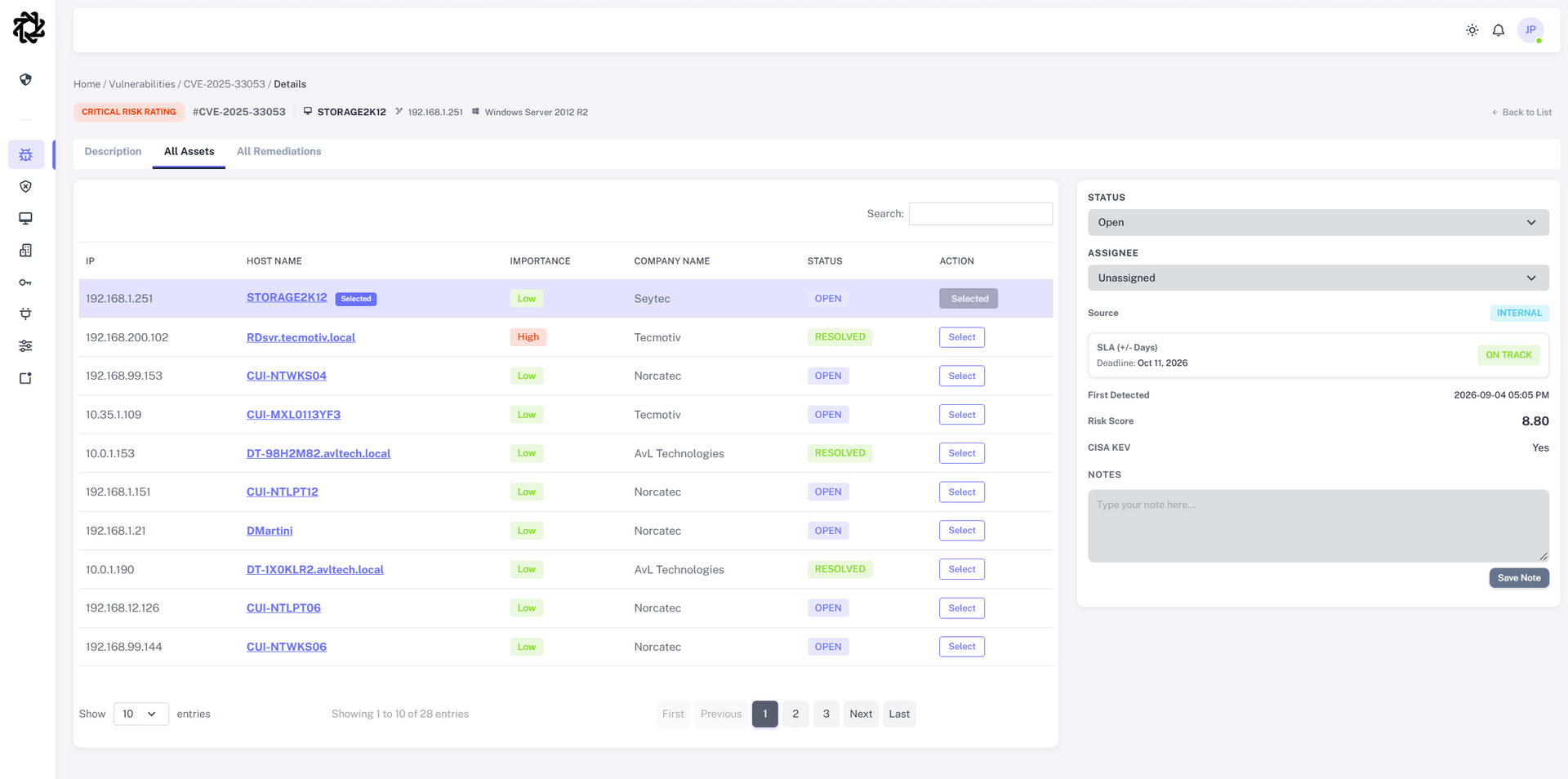Click Back to List

coord(1521,112)
